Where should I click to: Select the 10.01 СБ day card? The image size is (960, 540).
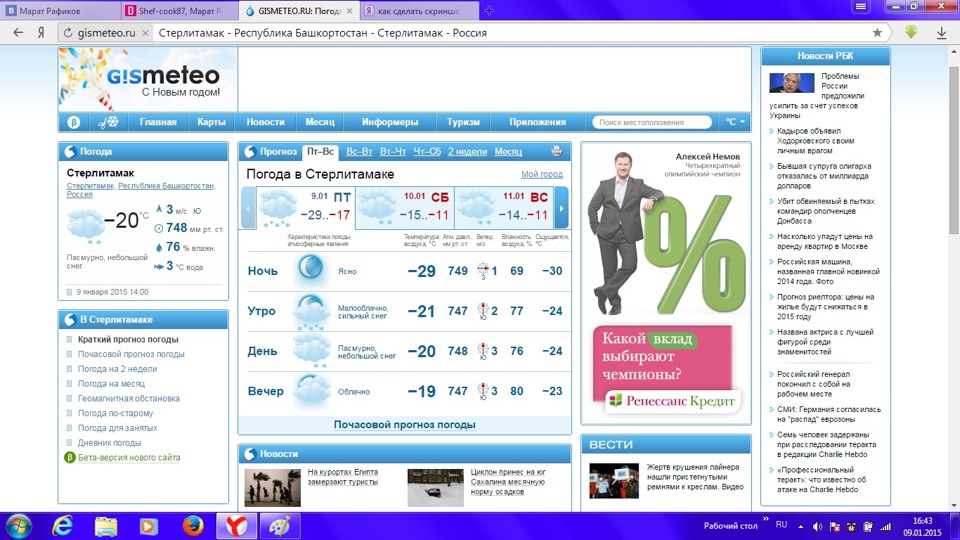[405, 208]
